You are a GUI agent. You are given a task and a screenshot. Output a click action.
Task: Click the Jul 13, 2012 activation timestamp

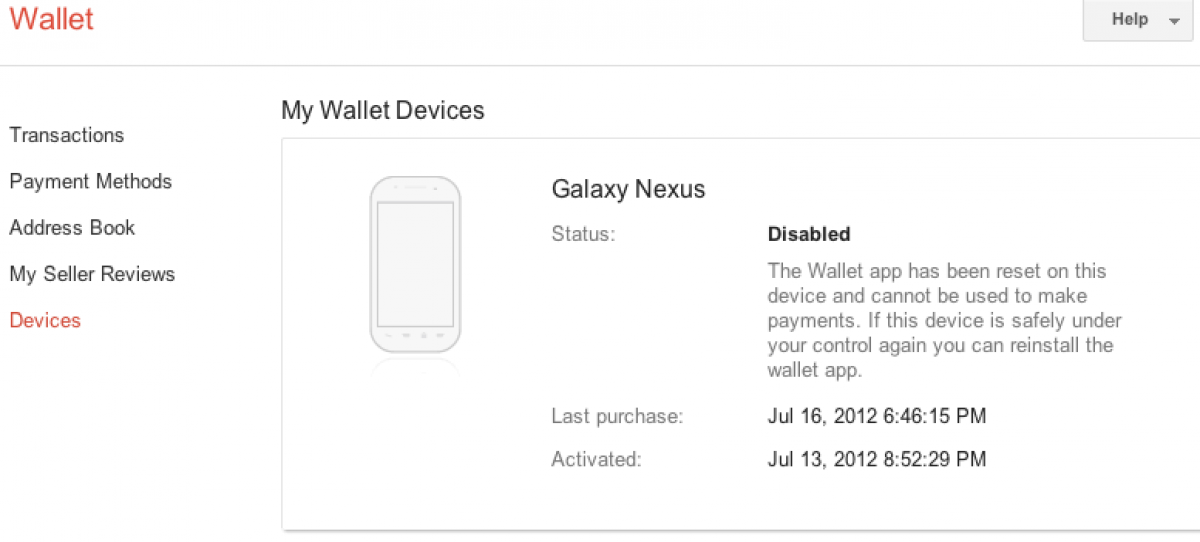tap(877, 460)
